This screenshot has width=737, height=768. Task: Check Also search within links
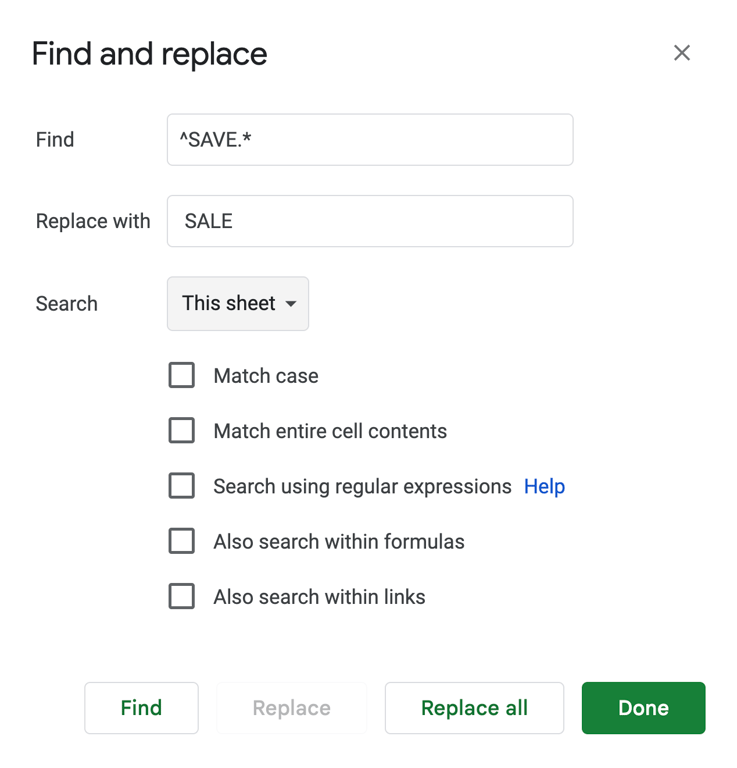[x=182, y=597]
